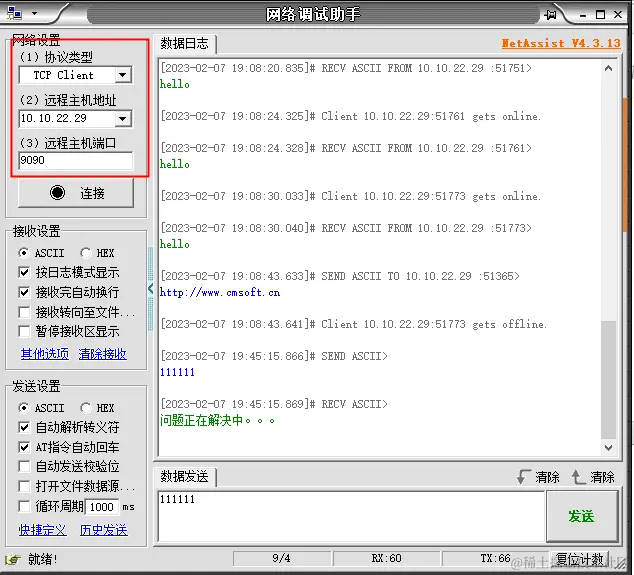Switch to the 数据日志 tab
The height and width of the screenshot is (575, 634).
pos(185,44)
